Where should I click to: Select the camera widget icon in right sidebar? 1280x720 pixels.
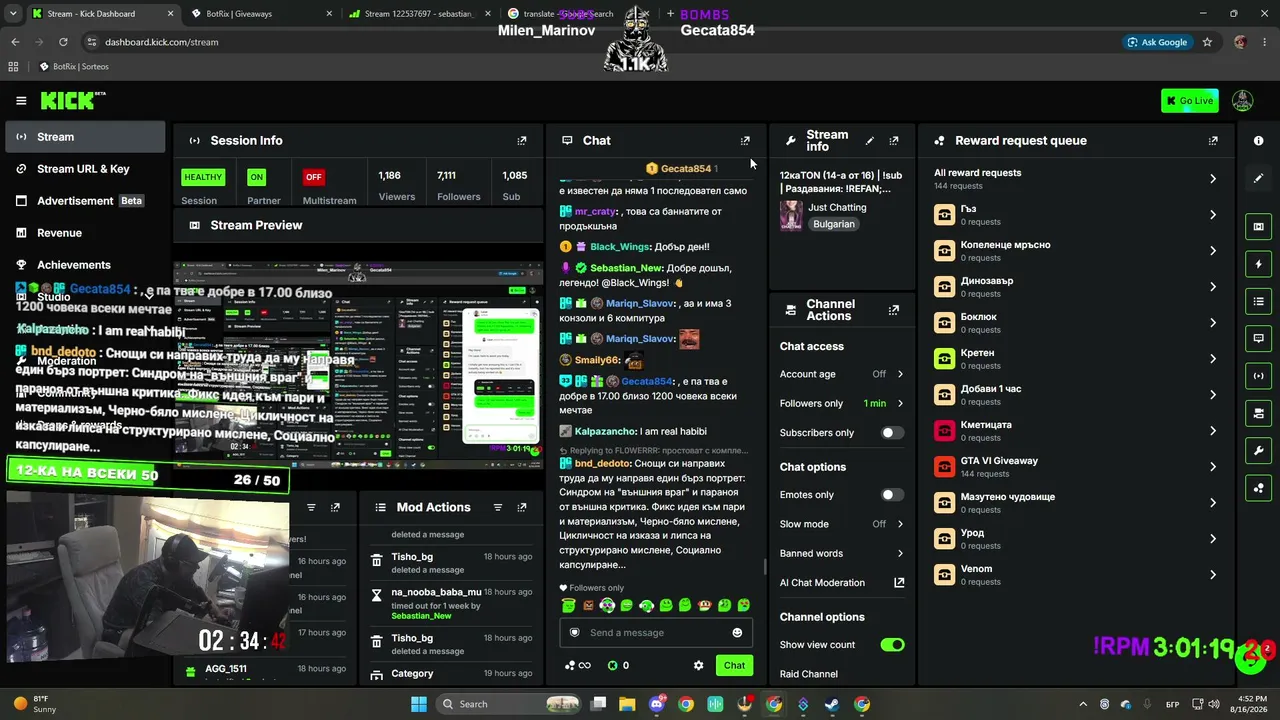[x=1258, y=413]
